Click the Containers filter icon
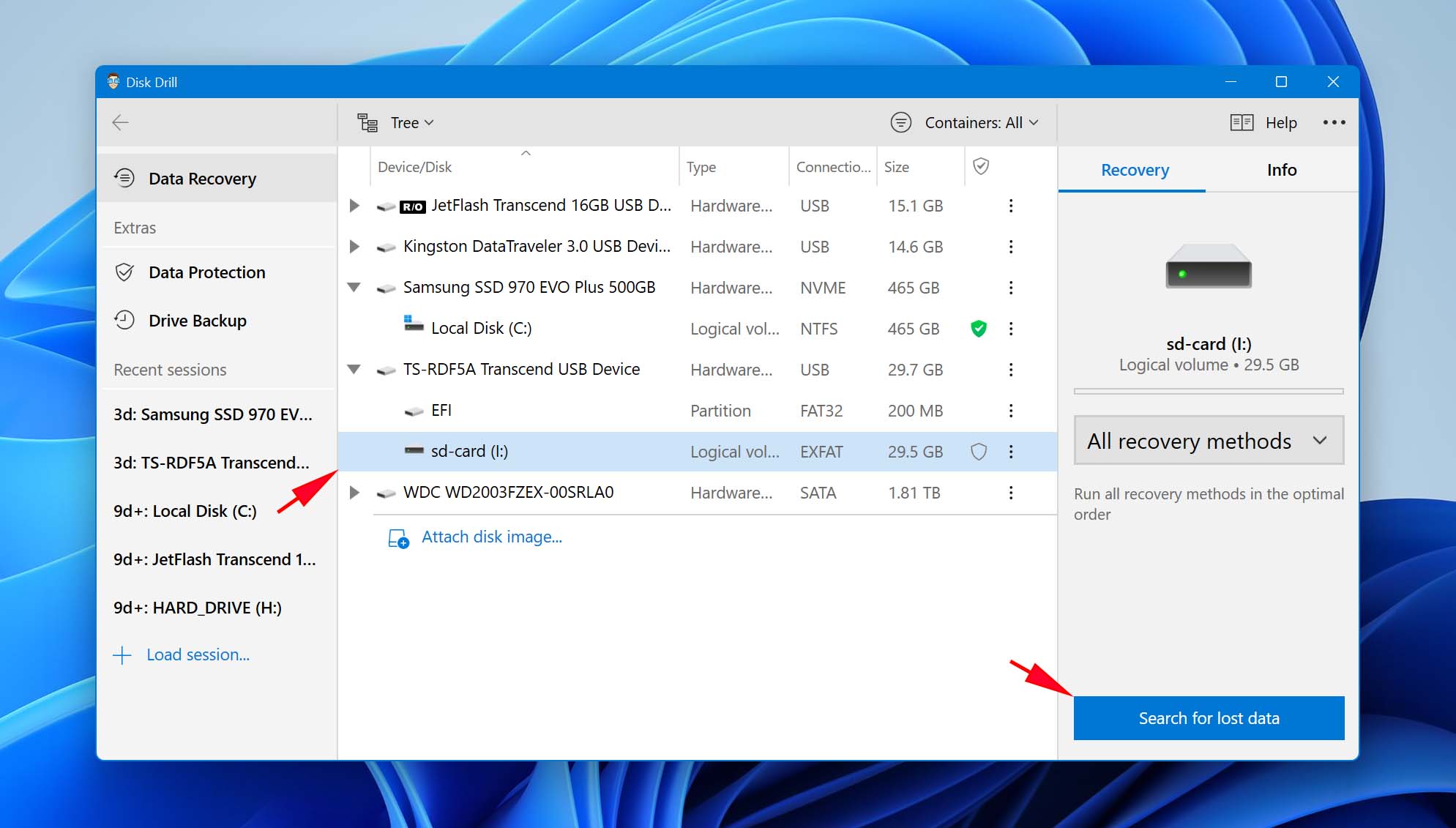This screenshot has height=828, width=1456. click(x=900, y=122)
